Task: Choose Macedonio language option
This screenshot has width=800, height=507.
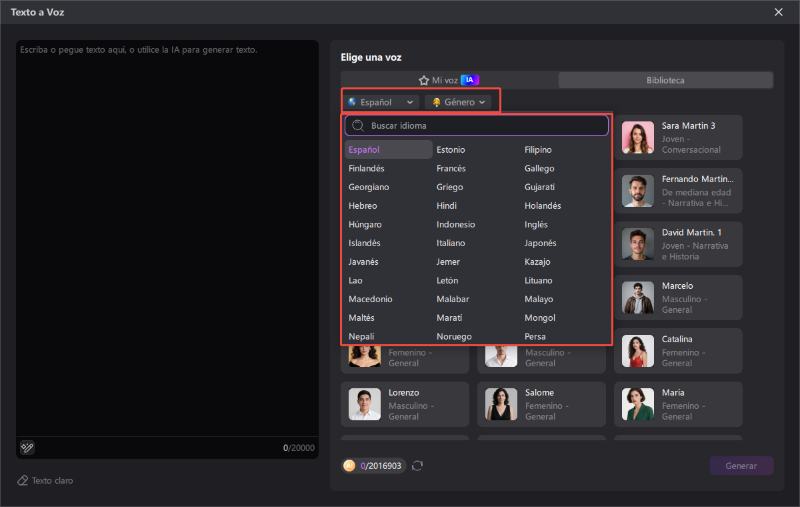Action: point(370,299)
